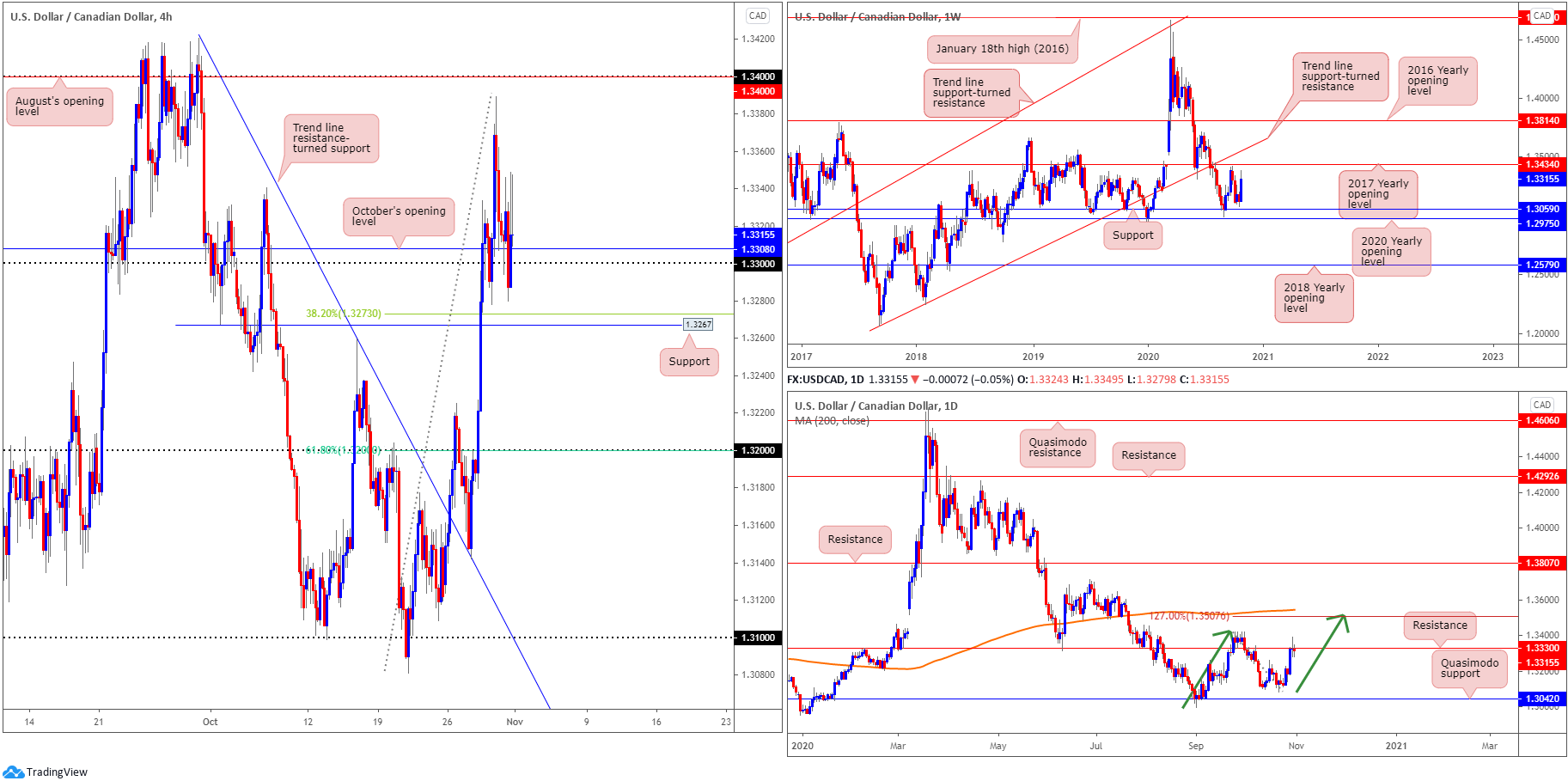The height and width of the screenshot is (781, 1568).
Task: Click the black 1.34000 price label
Action: coord(758,76)
